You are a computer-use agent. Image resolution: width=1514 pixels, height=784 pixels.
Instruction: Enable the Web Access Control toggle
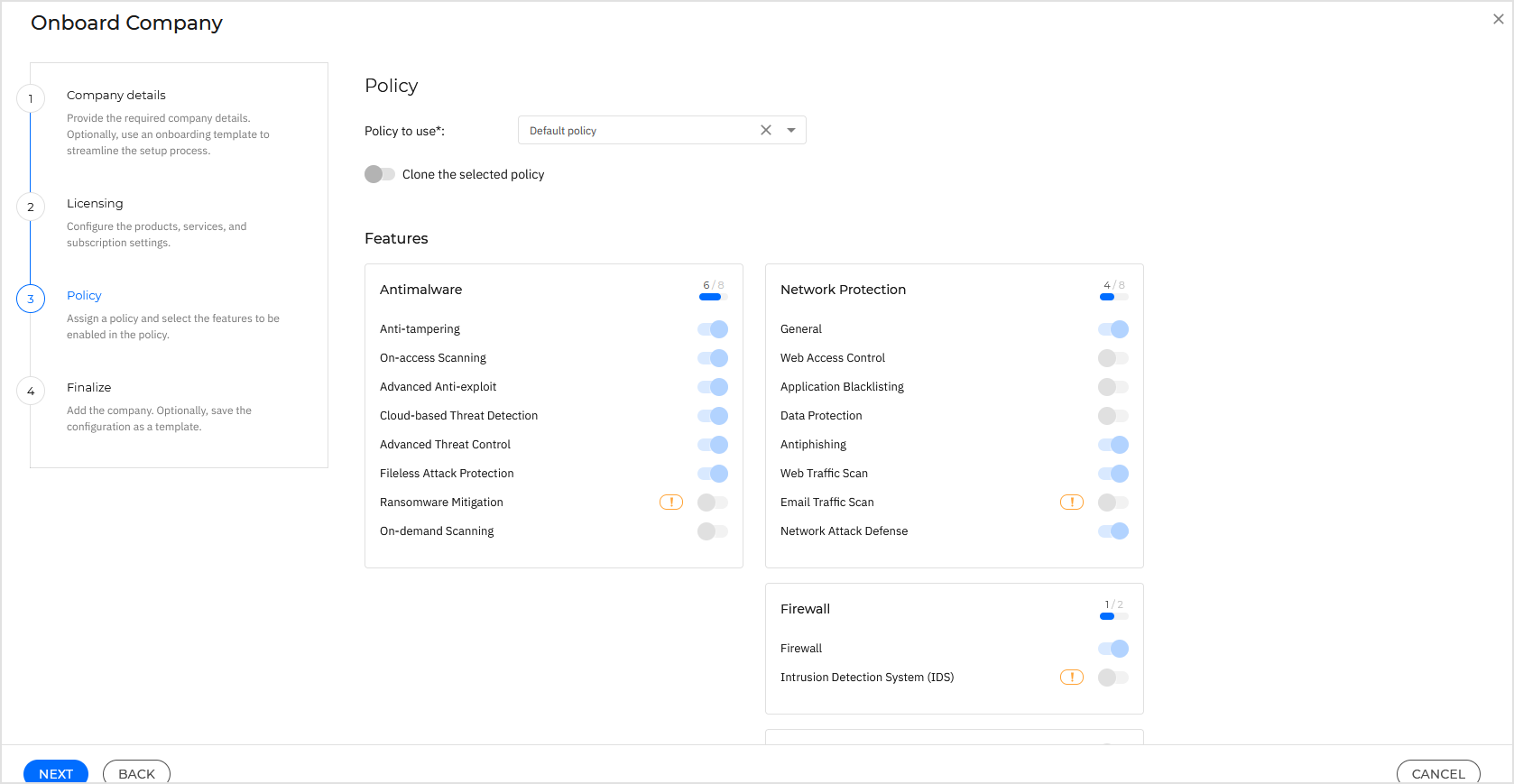(x=1113, y=358)
